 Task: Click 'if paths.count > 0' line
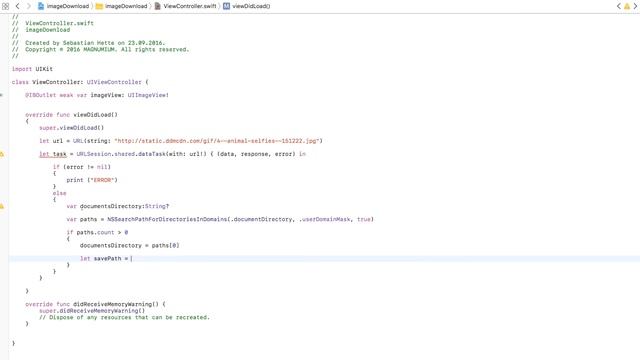(x=97, y=232)
